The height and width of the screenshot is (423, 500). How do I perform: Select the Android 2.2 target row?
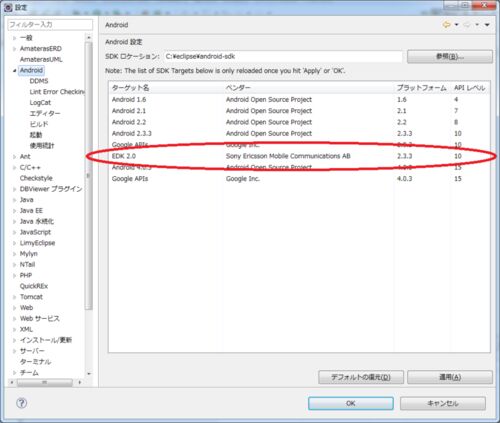[299, 122]
